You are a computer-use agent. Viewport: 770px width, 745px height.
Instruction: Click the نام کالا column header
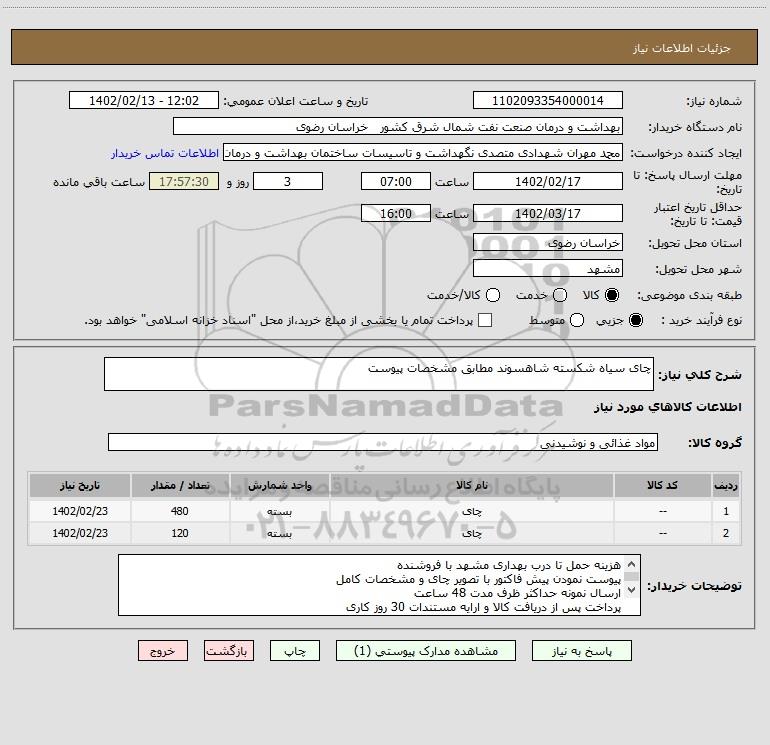471,485
